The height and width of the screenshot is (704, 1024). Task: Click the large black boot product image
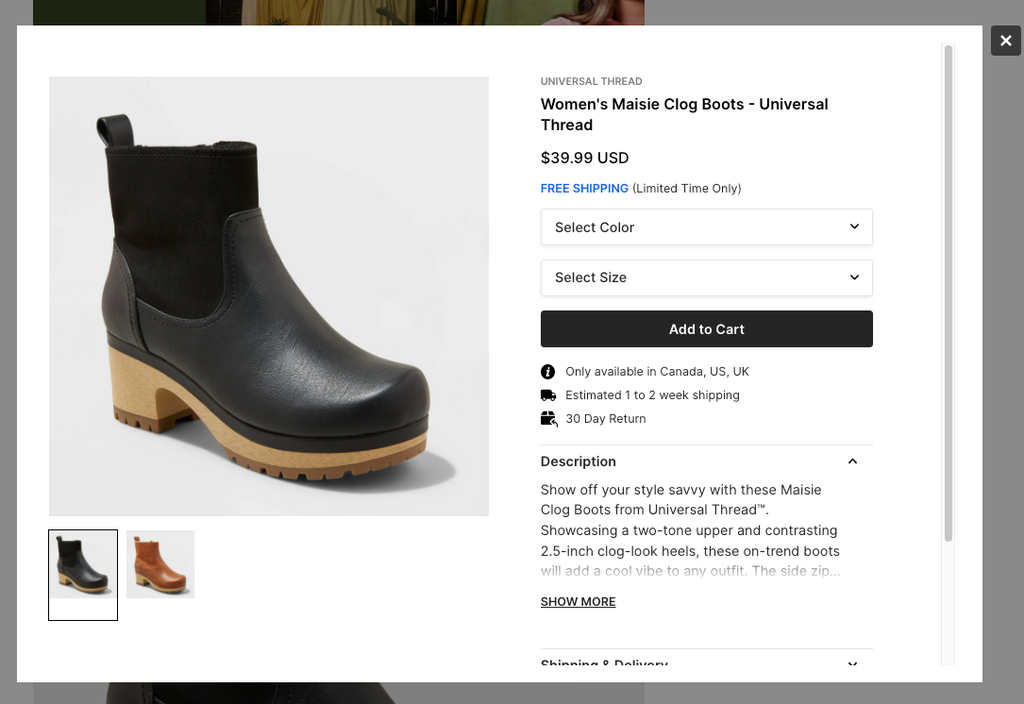(268, 296)
